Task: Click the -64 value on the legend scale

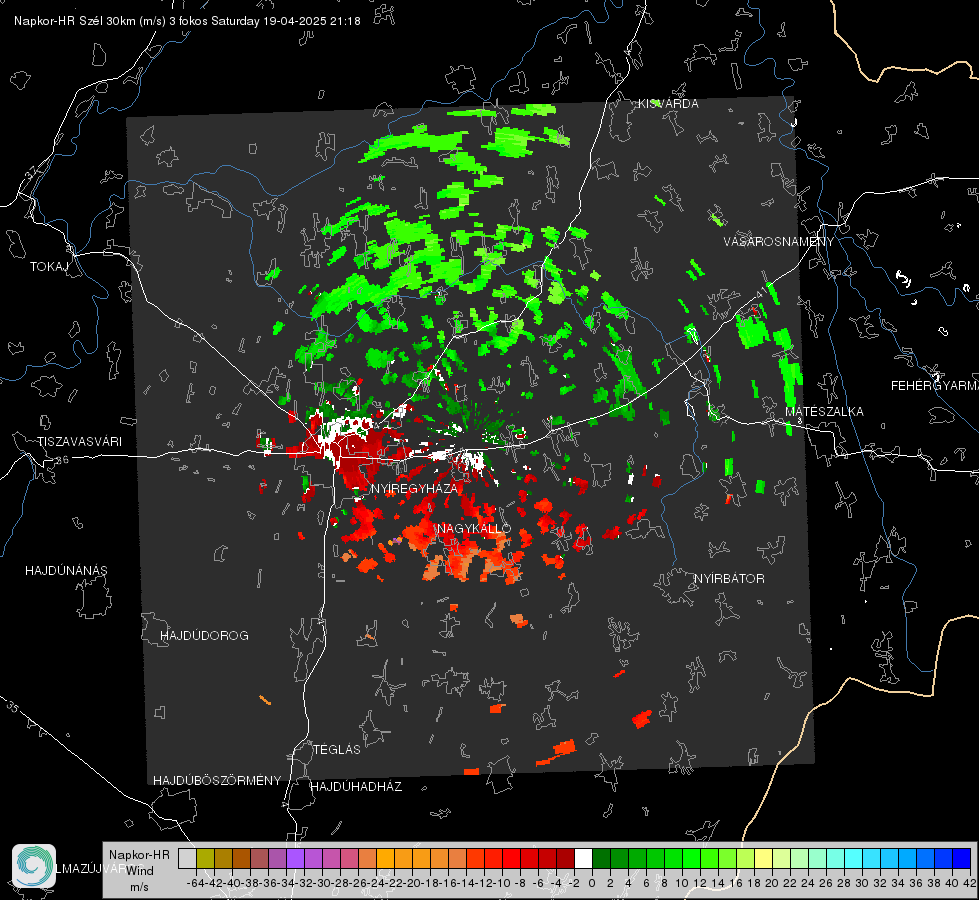Action: click(x=195, y=883)
